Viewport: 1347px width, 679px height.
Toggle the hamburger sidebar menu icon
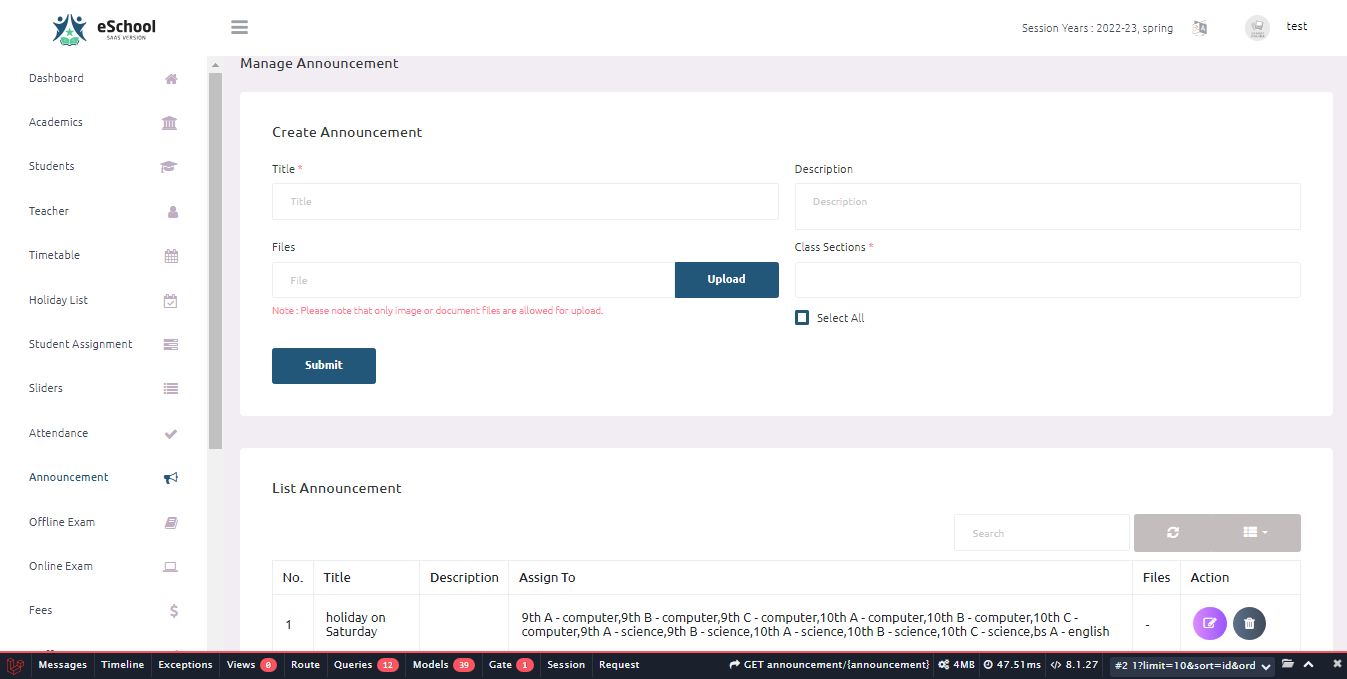click(x=239, y=28)
